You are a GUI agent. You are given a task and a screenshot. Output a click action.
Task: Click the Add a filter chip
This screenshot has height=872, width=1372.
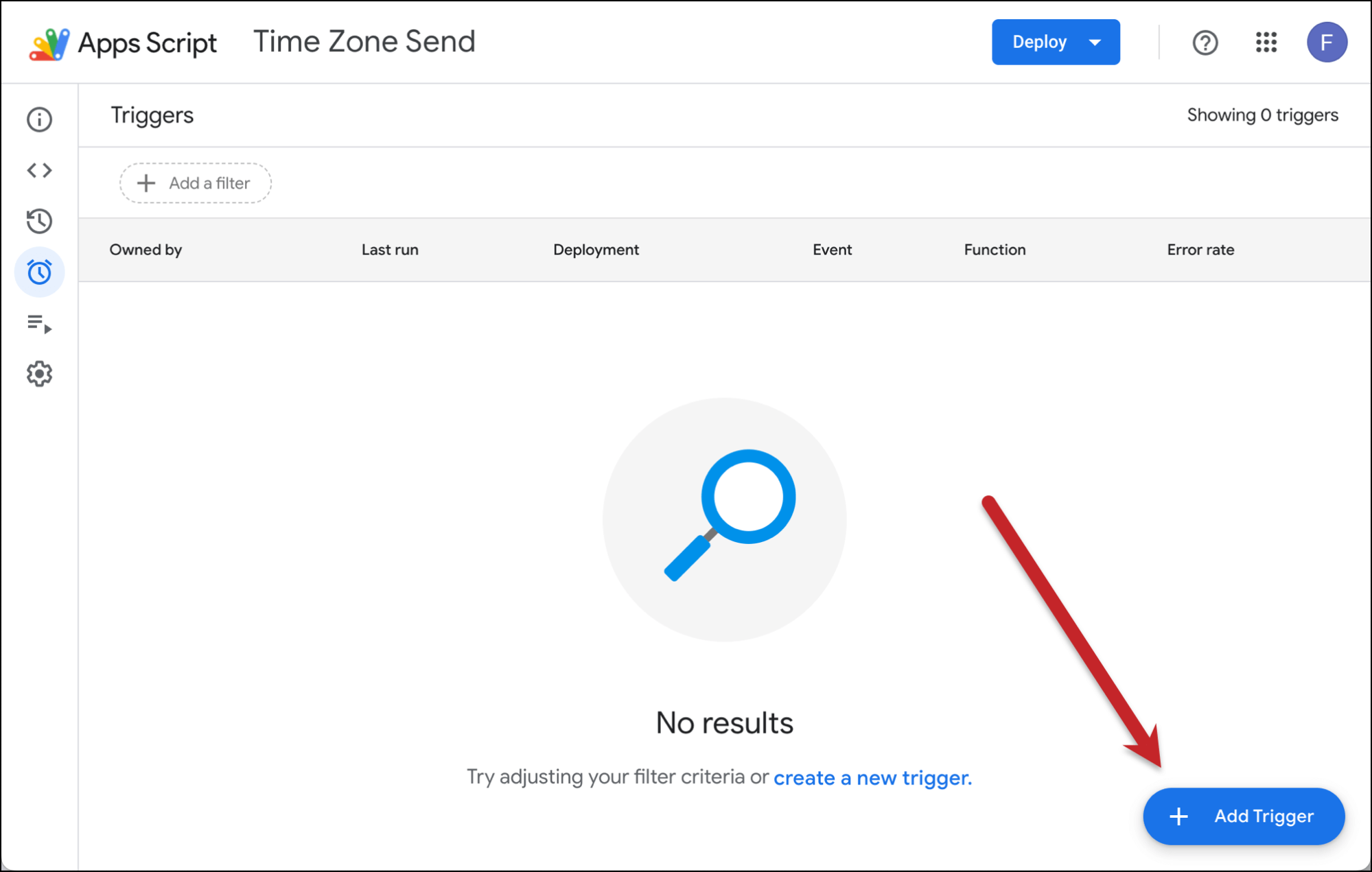click(x=196, y=183)
